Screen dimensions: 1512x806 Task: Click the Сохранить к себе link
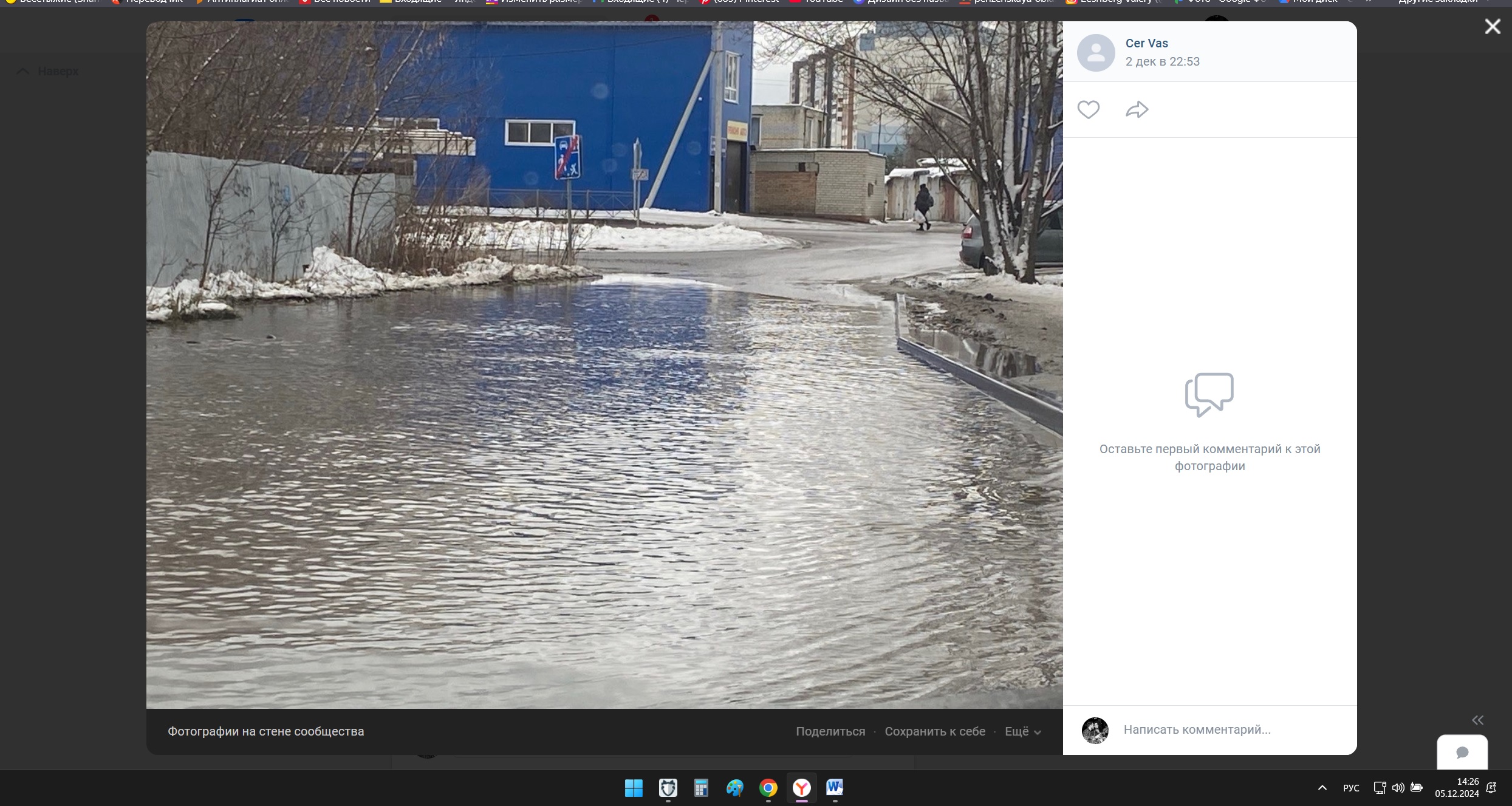tap(935, 731)
